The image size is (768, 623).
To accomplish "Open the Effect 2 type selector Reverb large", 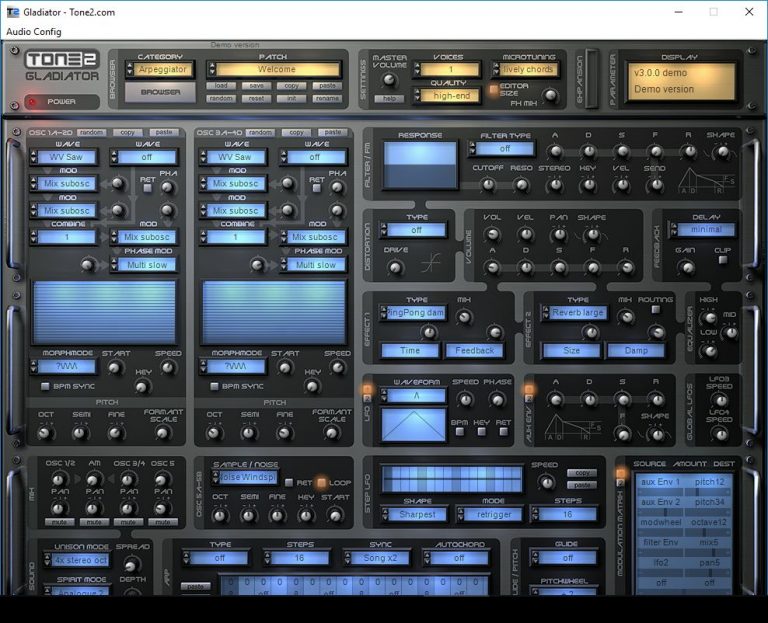I will point(575,312).
